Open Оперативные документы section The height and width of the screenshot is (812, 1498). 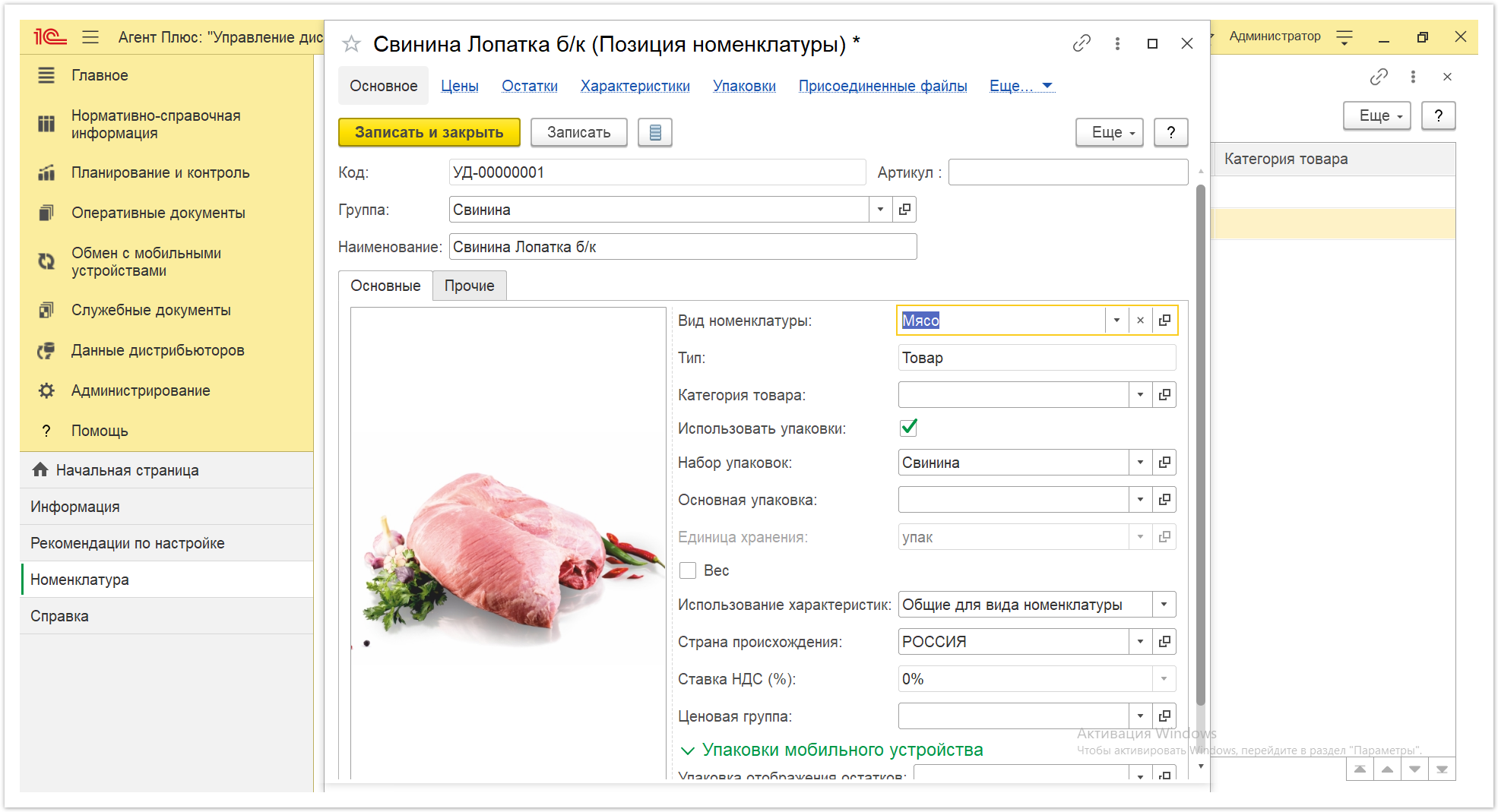click(158, 213)
